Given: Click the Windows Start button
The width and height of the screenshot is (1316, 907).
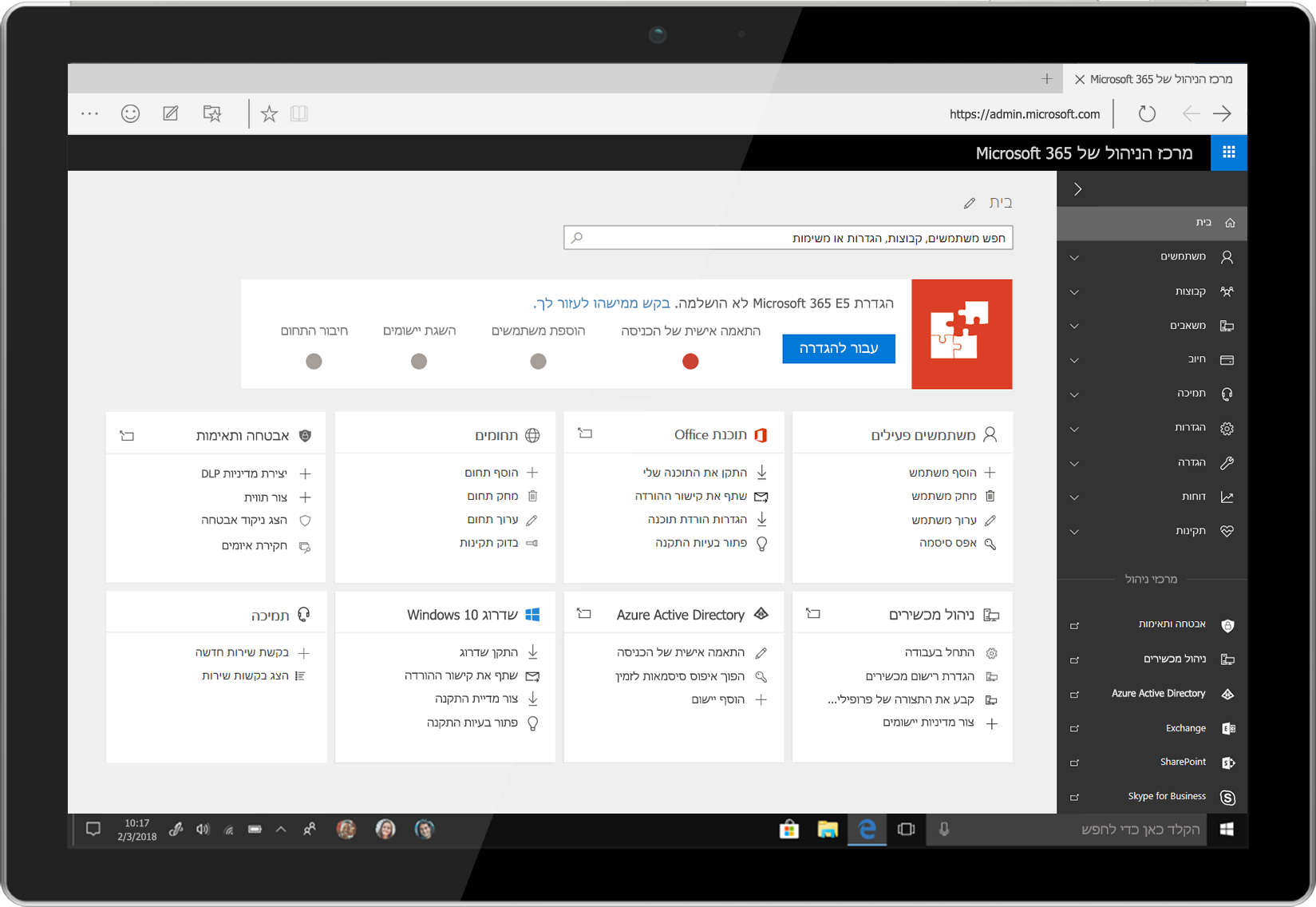Looking at the screenshot, I should [1227, 830].
